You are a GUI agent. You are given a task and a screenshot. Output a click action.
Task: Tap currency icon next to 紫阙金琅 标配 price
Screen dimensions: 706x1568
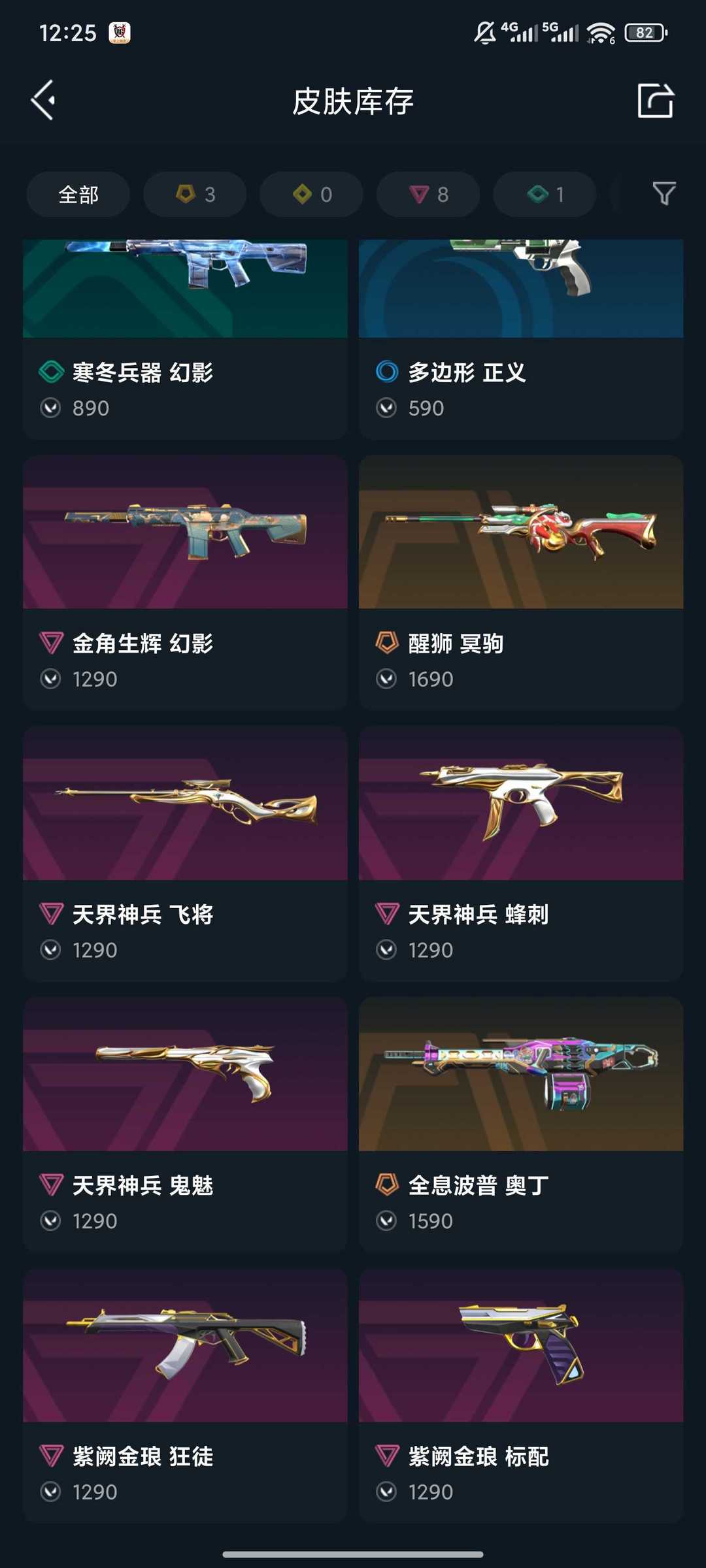(x=386, y=1492)
